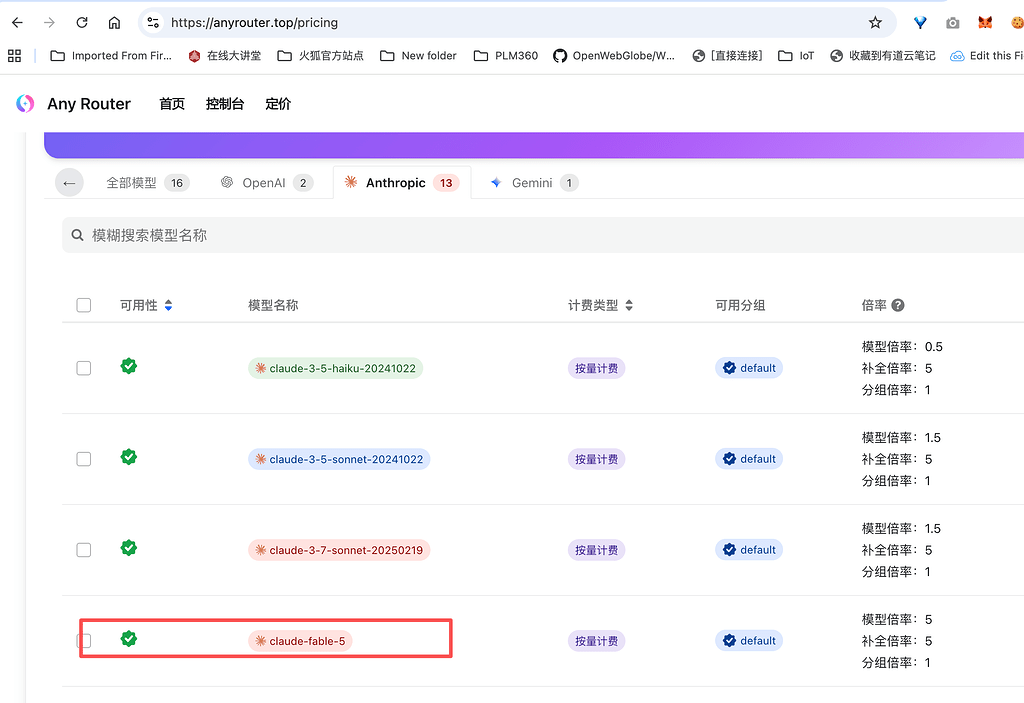Click default group tag in claude-3-7-sonnet row

click(749, 549)
